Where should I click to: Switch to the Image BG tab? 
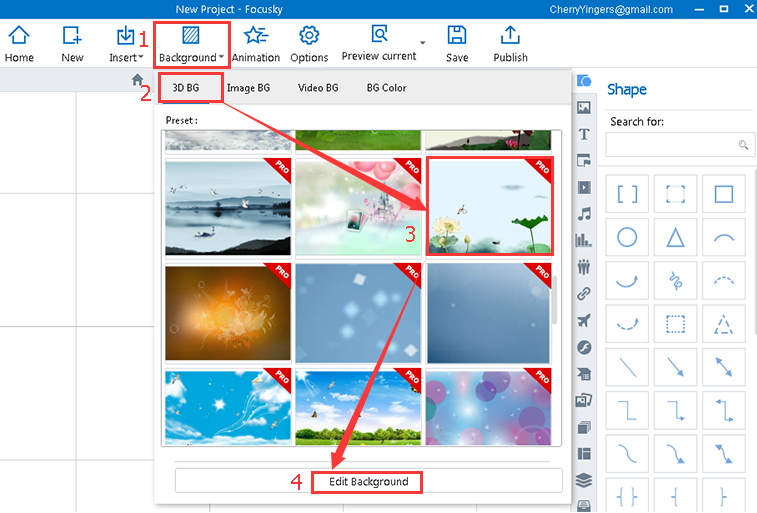pos(248,88)
